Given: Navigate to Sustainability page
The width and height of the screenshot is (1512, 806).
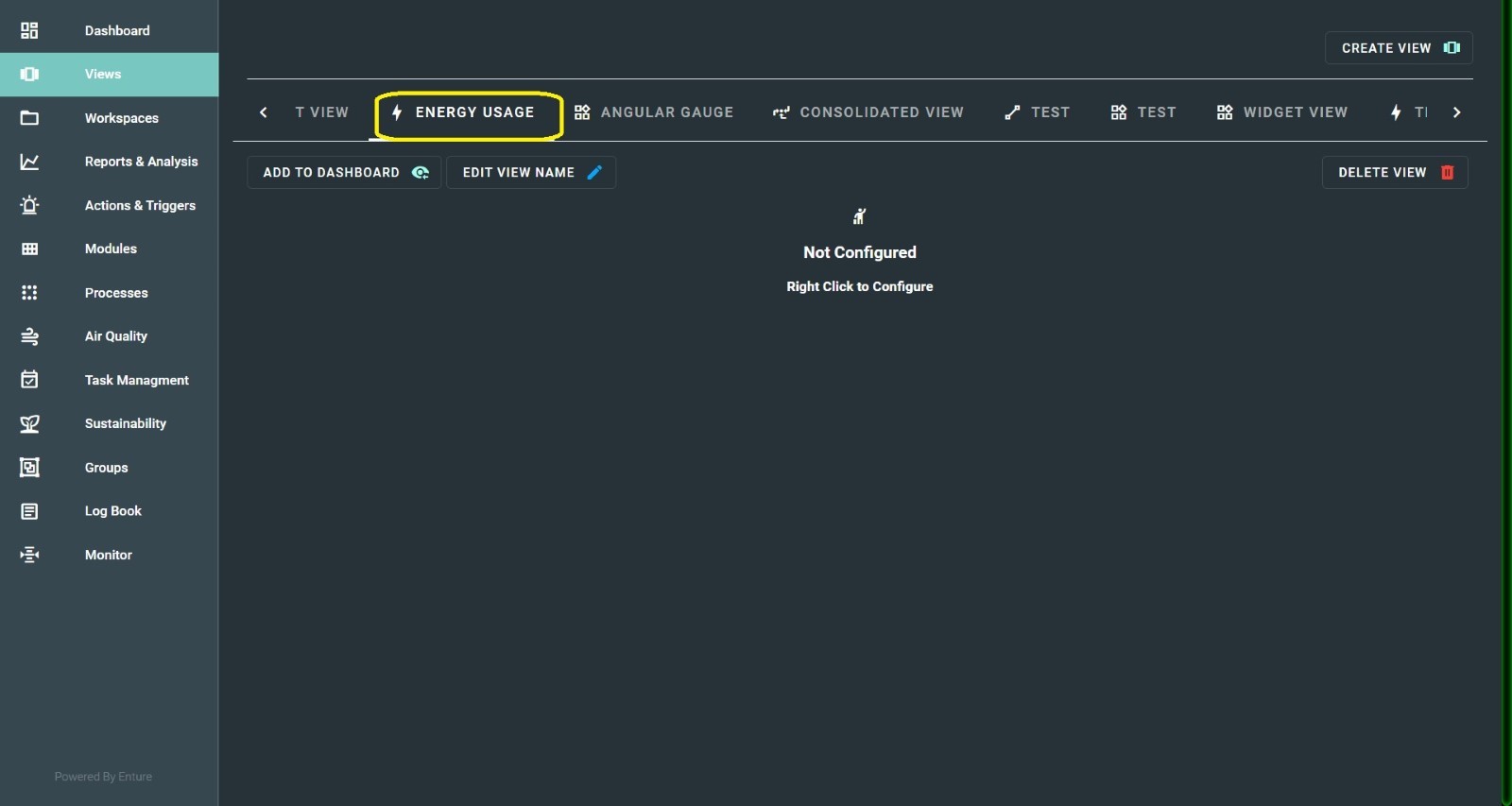Looking at the screenshot, I should tap(109, 423).
